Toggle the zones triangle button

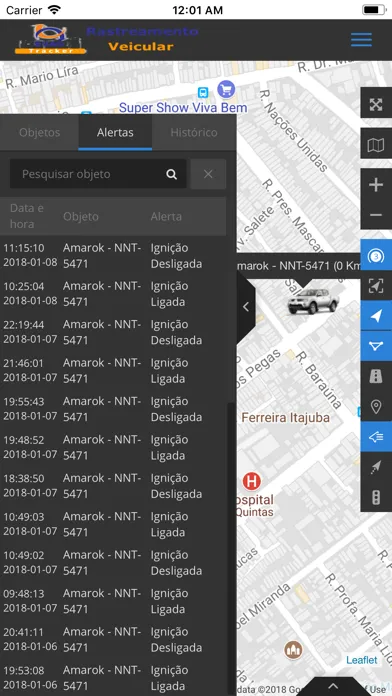pyautogui.click(x=376, y=346)
